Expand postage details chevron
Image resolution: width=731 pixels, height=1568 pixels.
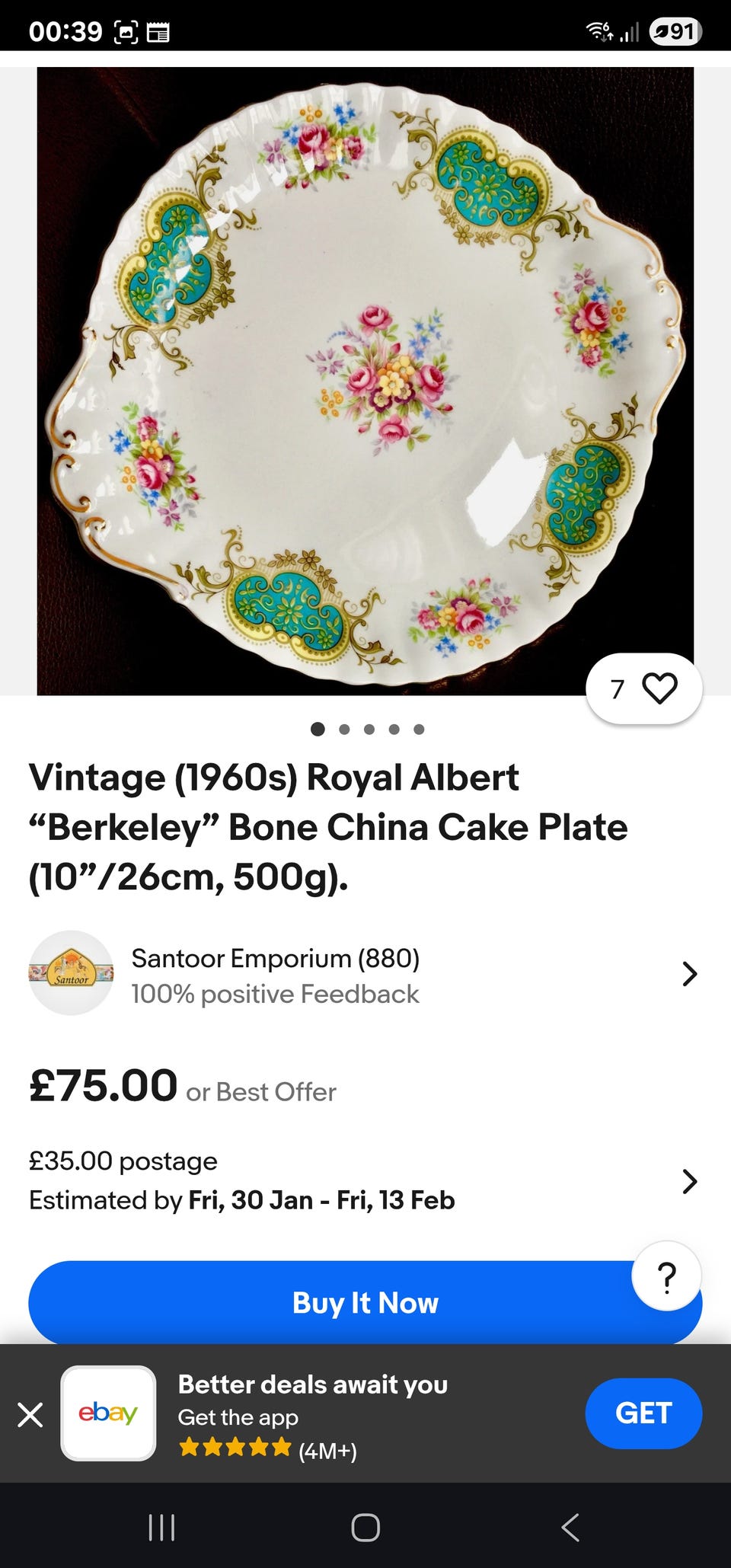[689, 1180]
